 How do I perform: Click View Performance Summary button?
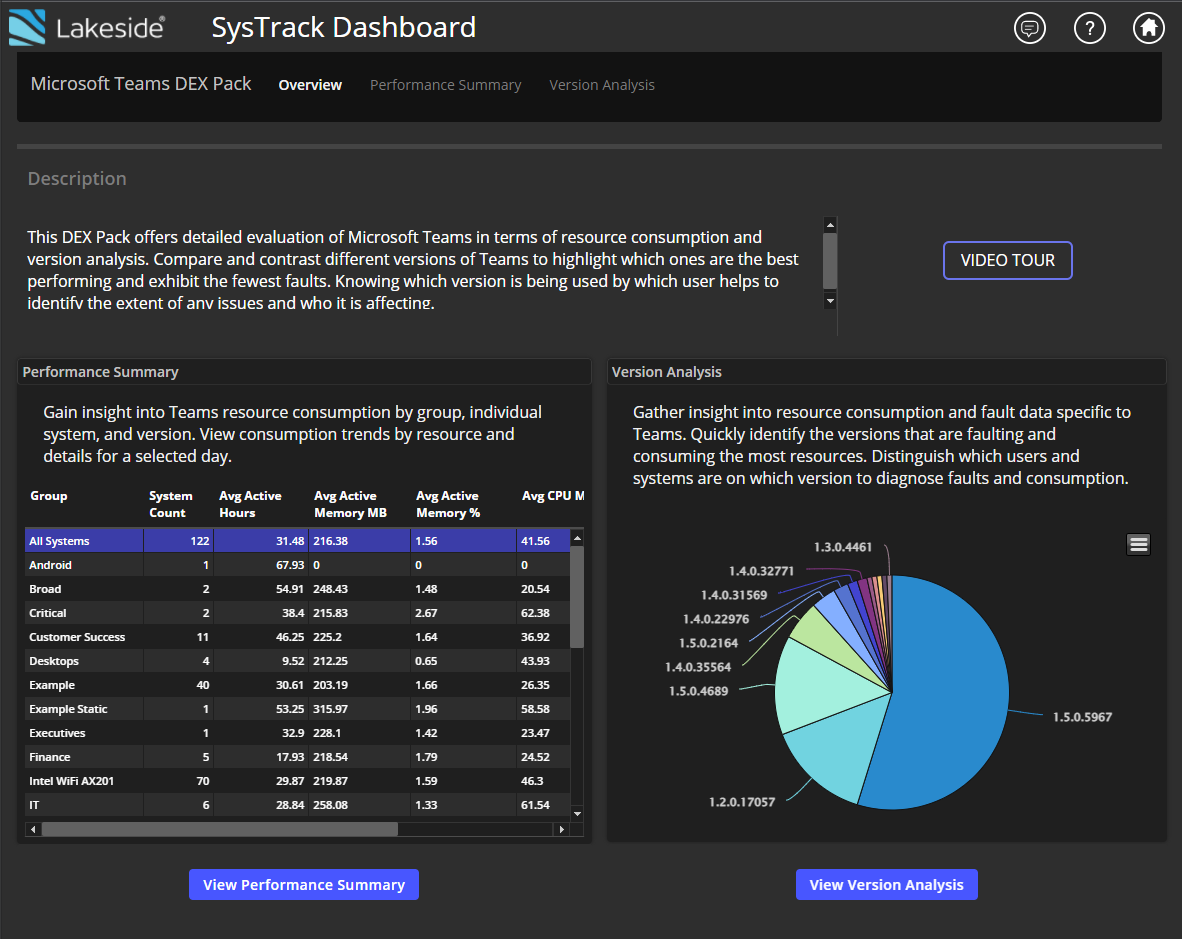[x=304, y=884]
